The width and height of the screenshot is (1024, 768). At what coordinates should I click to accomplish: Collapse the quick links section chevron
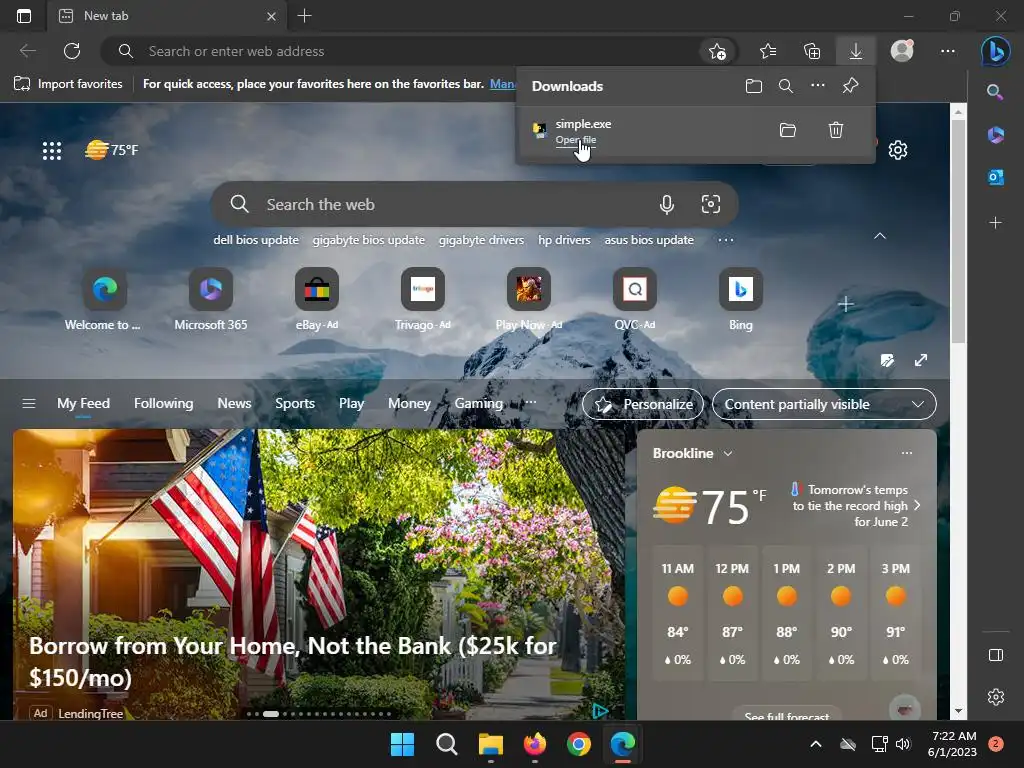pyautogui.click(x=880, y=236)
